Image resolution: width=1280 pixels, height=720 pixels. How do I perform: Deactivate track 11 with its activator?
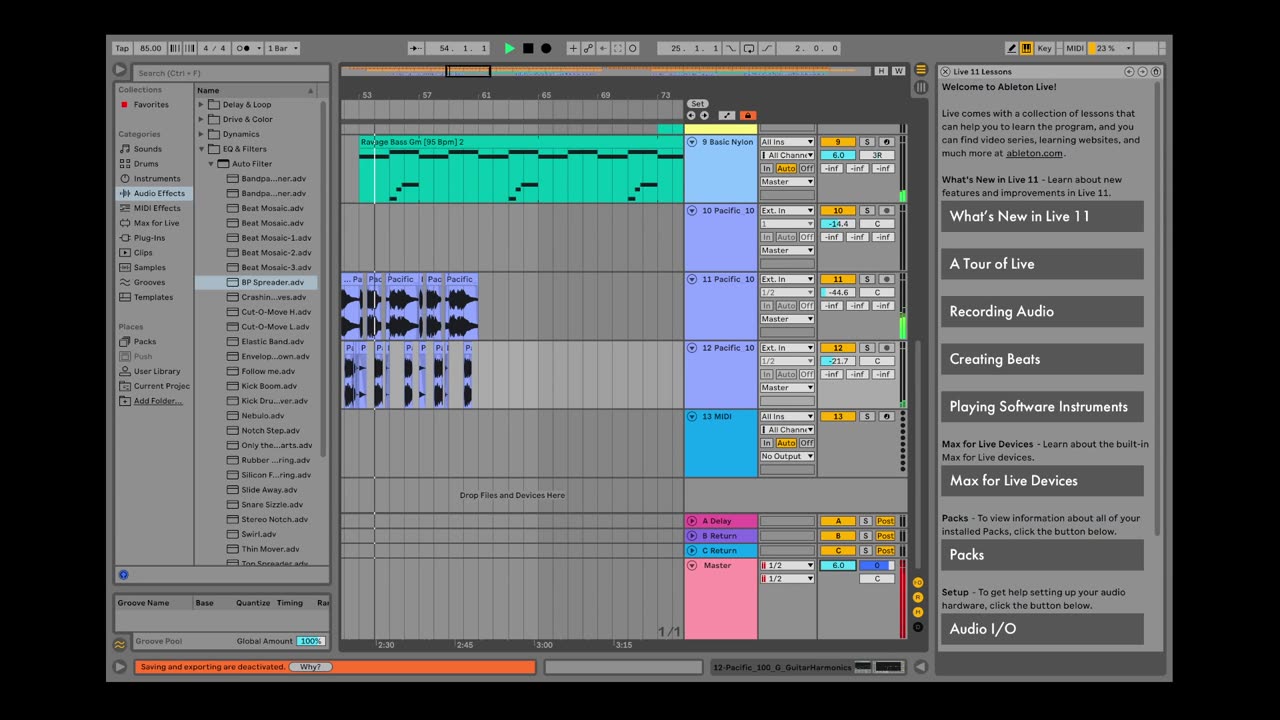pos(838,279)
